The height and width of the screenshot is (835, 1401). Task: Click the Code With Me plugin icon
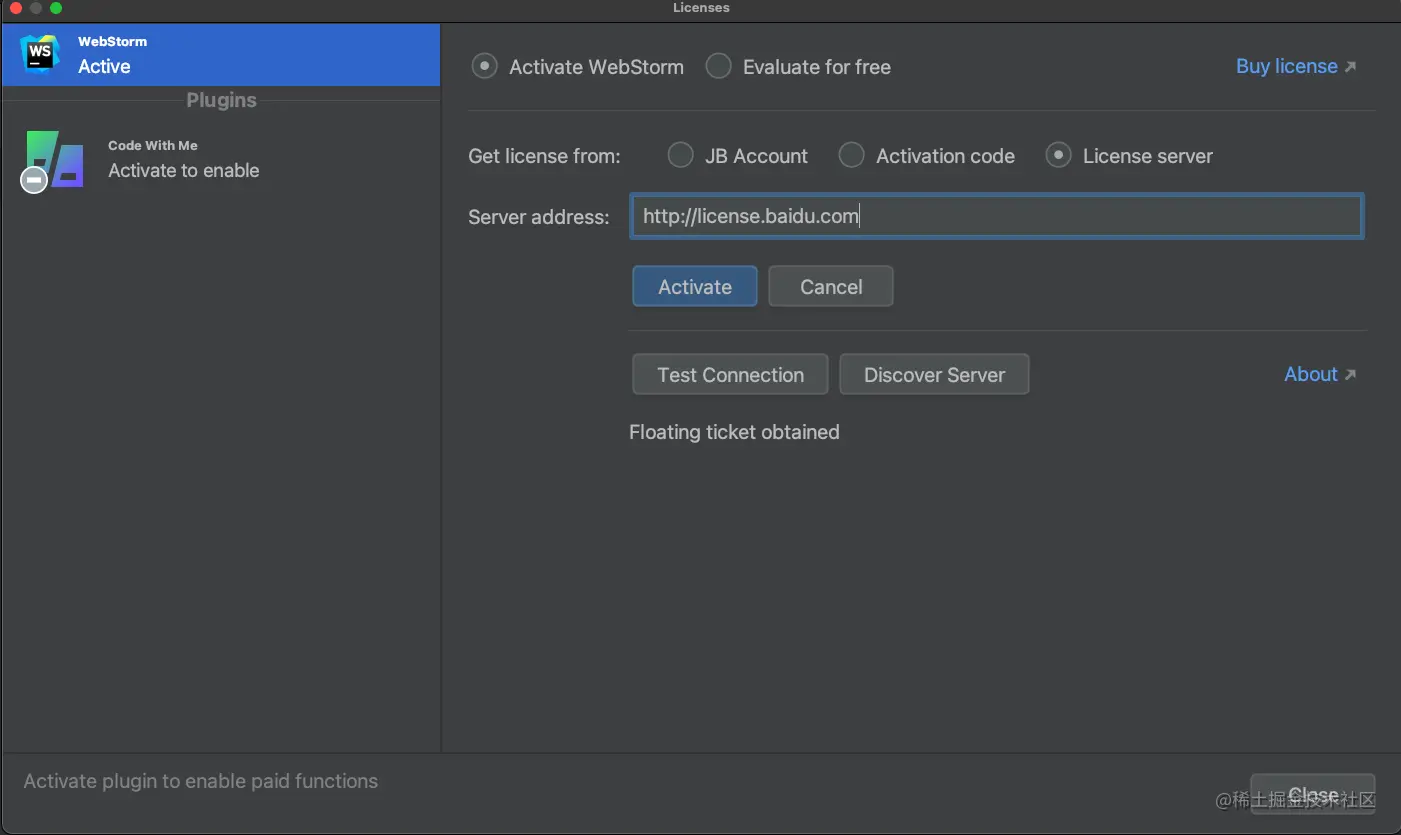pyautogui.click(x=53, y=160)
